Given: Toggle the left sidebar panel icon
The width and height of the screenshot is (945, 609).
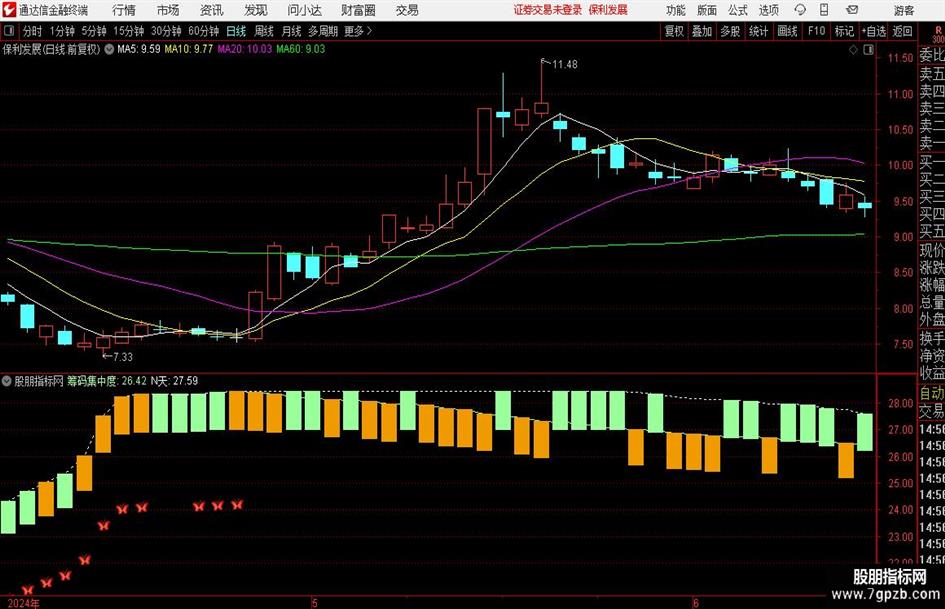Looking at the screenshot, I should click(x=8, y=31).
